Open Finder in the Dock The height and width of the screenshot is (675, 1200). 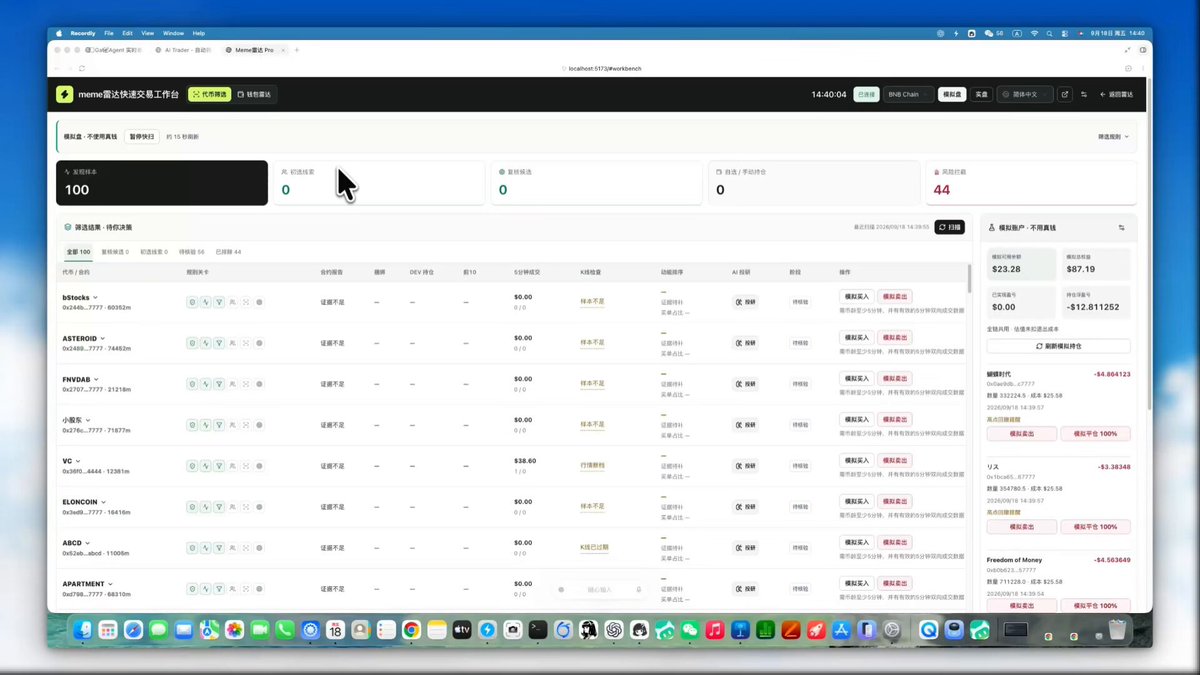[x=82, y=630]
